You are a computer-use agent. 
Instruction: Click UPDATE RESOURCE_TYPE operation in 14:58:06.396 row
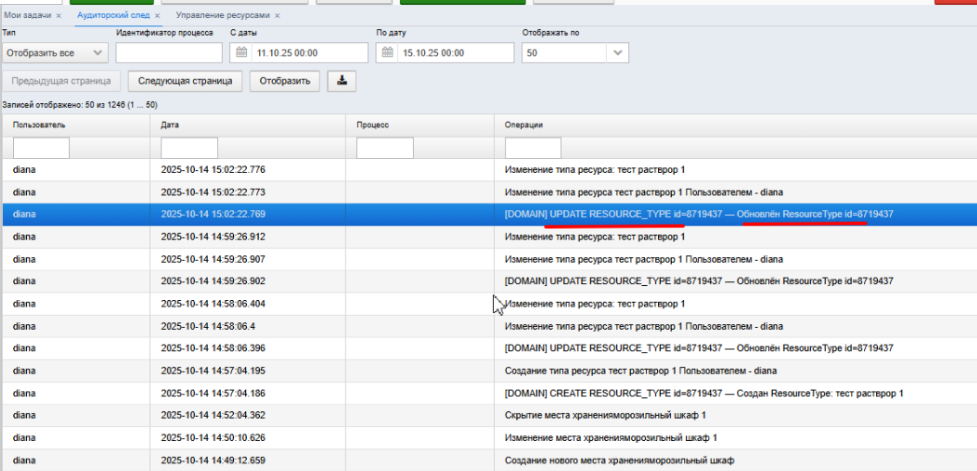(699, 349)
